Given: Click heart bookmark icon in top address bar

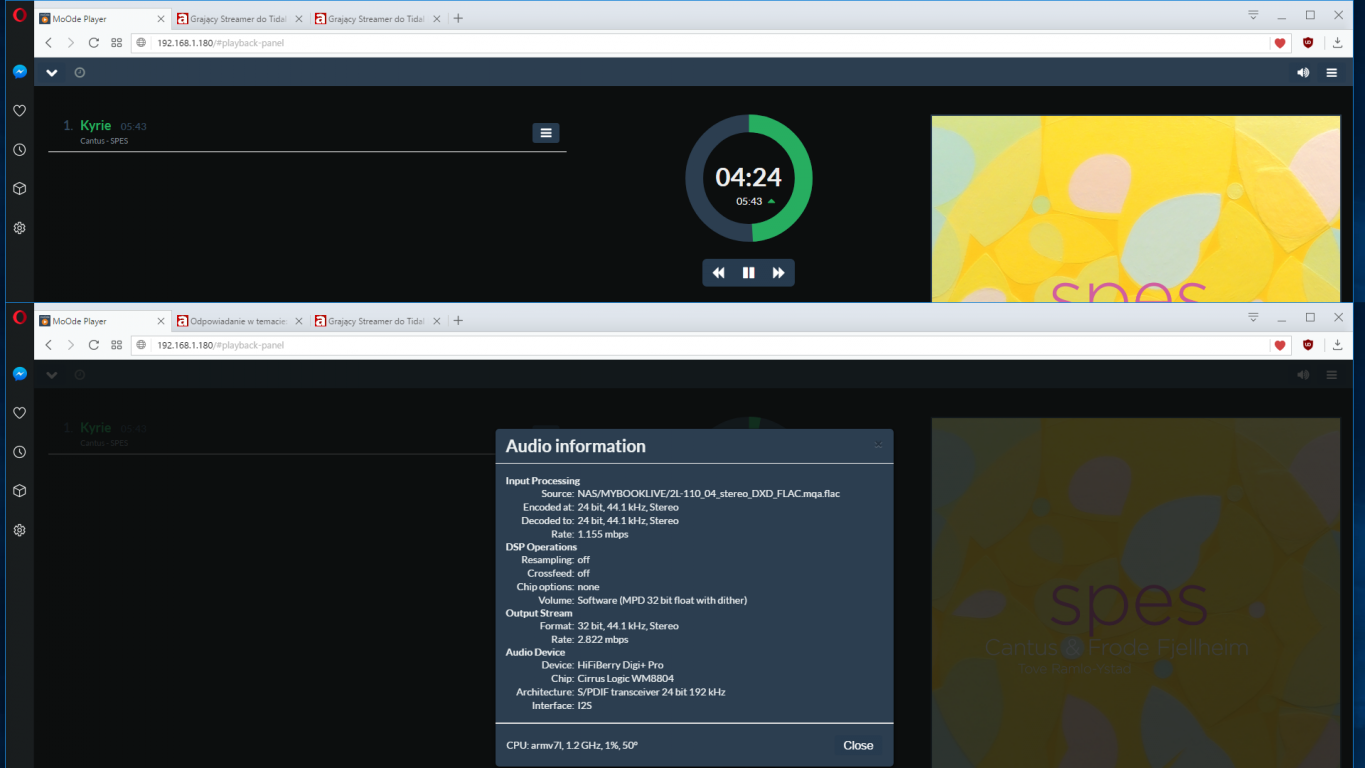Looking at the screenshot, I should (1280, 43).
